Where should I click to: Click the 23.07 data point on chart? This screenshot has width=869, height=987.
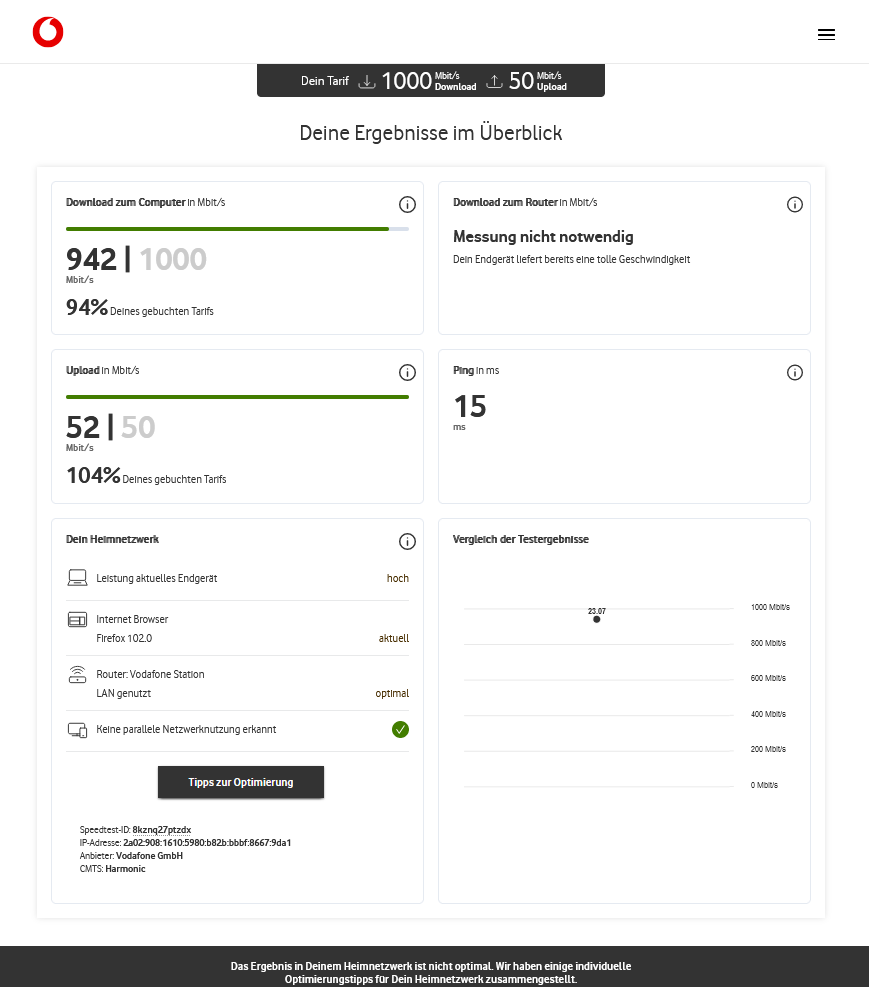tap(597, 619)
